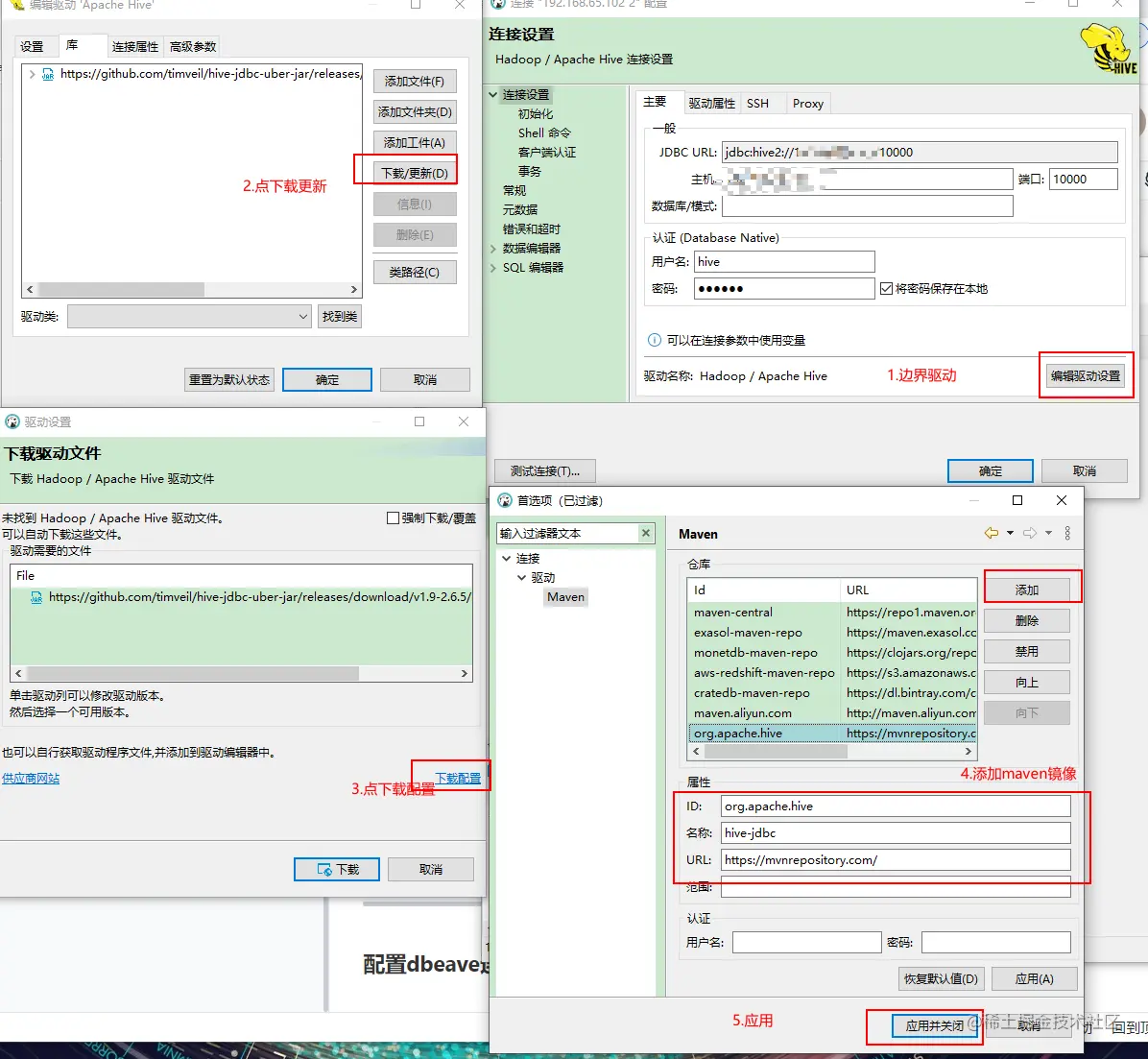Clear the preferences filter text box

pyautogui.click(x=646, y=533)
